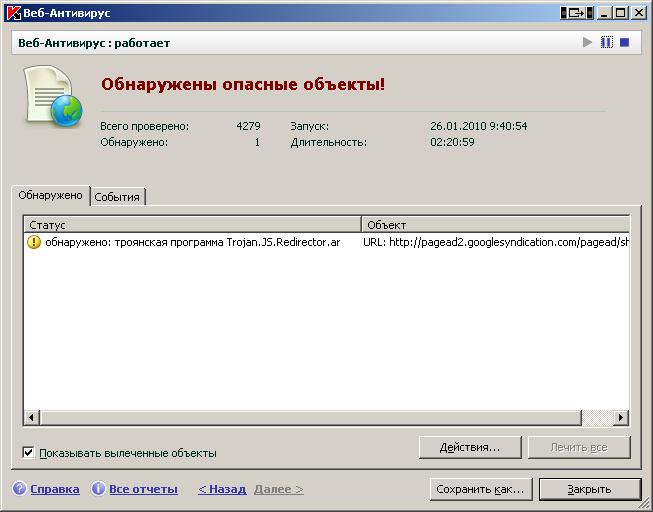653x512 pixels.
Task: Click the question mark icon beside Справка
Action: (19, 489)
